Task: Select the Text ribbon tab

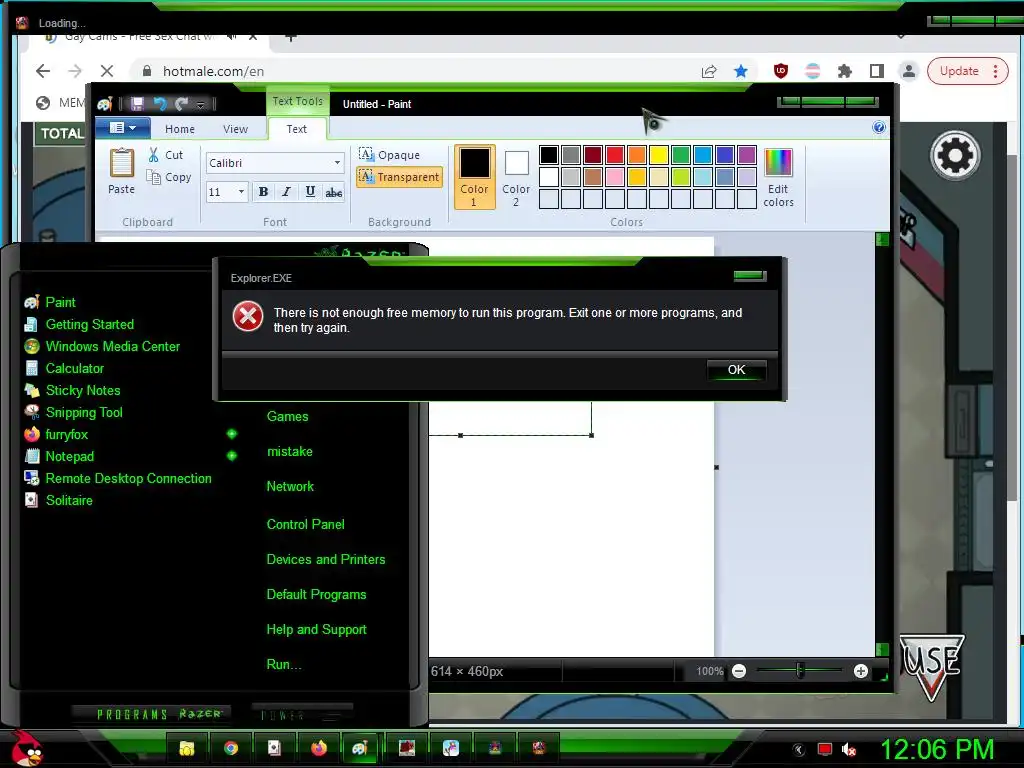Action: [296, 129]
